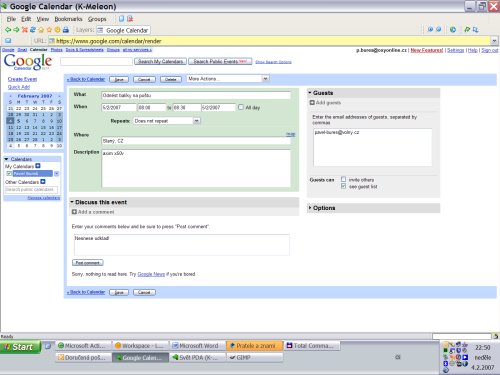Collapse the Discuss this event section

[x=72, y=202]
